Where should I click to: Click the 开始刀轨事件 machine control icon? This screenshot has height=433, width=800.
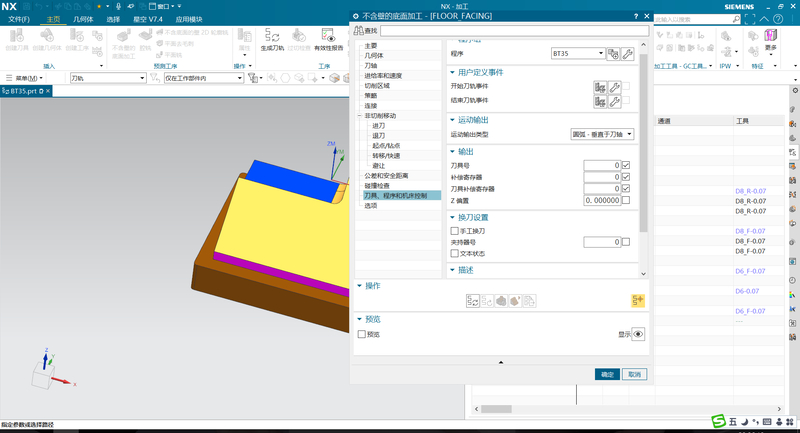pyautogui.click(x=600, y=87)
